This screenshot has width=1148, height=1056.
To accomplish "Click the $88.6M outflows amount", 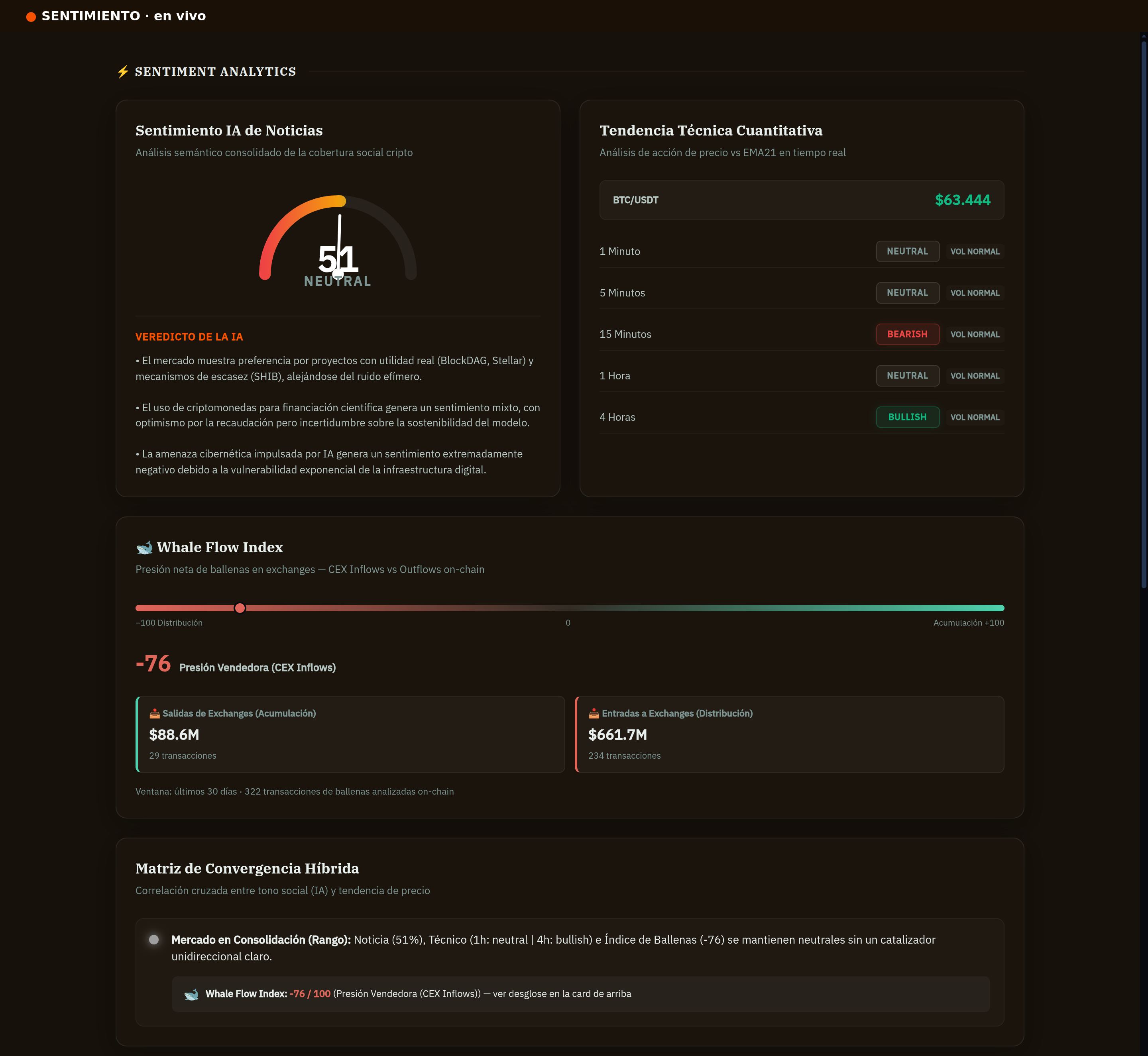I will tap(174, 735).
